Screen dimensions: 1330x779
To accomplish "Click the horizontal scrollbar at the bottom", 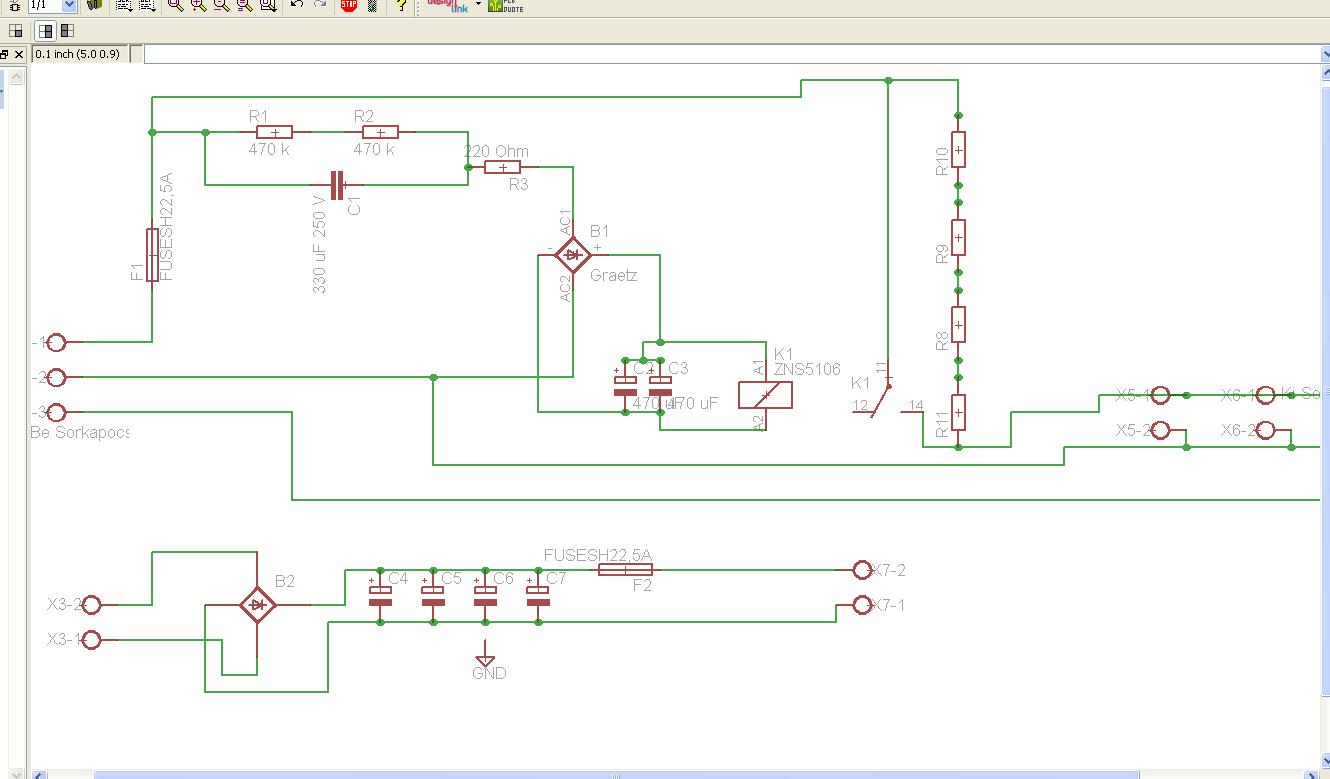I will pyautogui.click(x=615, y=774).
